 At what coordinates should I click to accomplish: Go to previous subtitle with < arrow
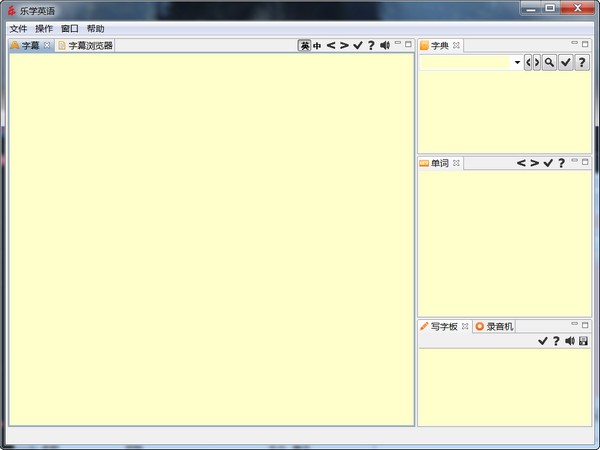tap(331, 45)
